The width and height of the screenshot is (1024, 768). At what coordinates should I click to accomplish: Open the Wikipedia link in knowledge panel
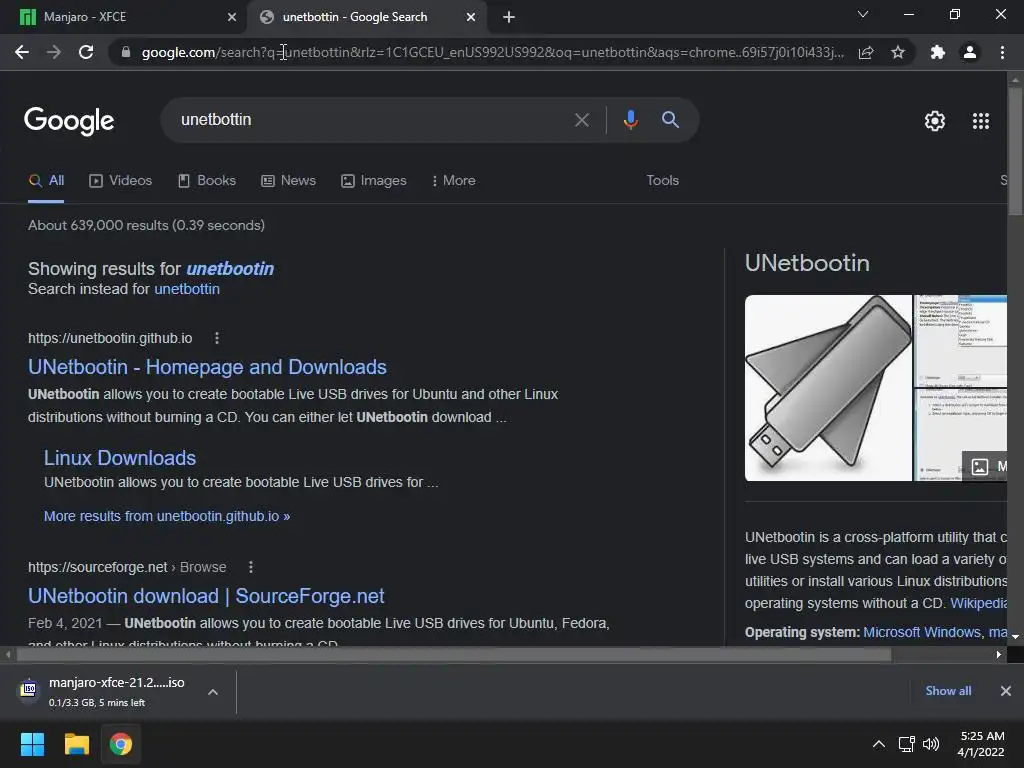(978, 603)
